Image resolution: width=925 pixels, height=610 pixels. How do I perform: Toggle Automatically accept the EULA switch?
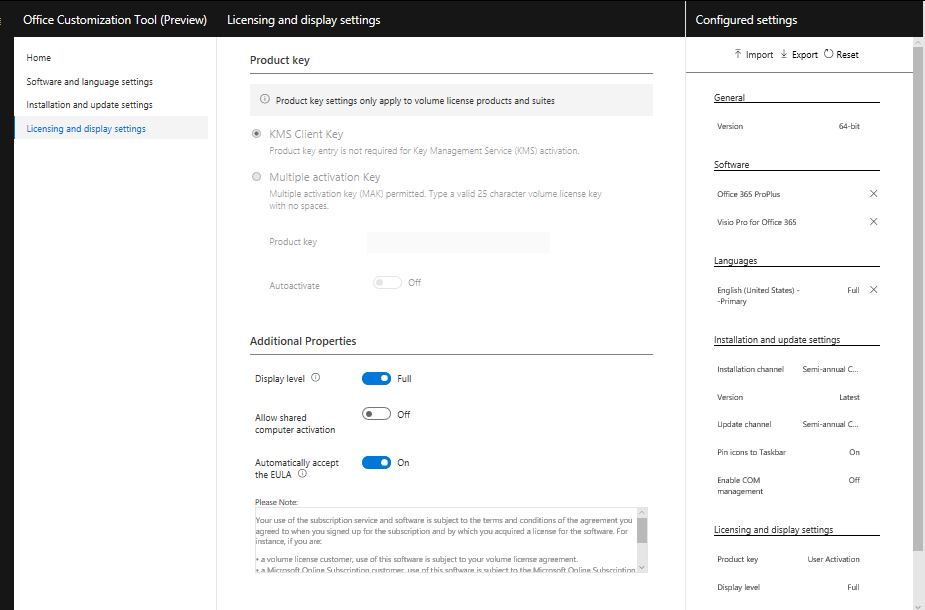376,463
